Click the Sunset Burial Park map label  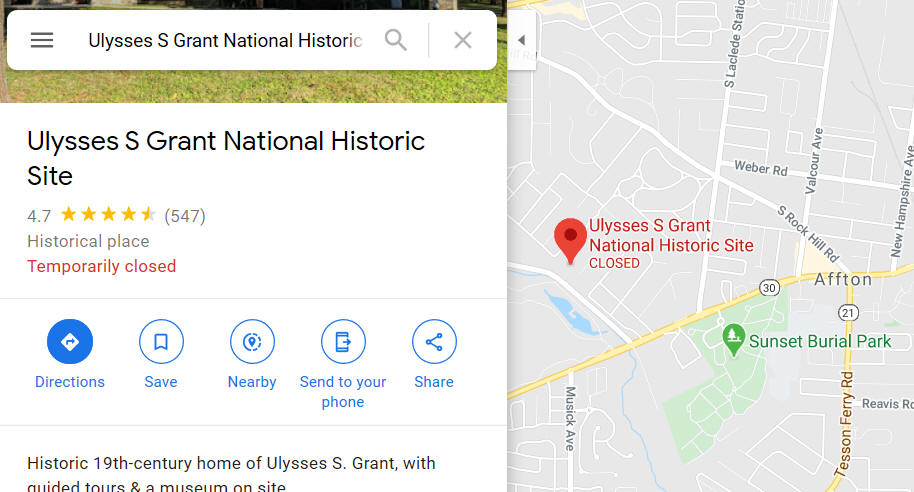point(820,342)
